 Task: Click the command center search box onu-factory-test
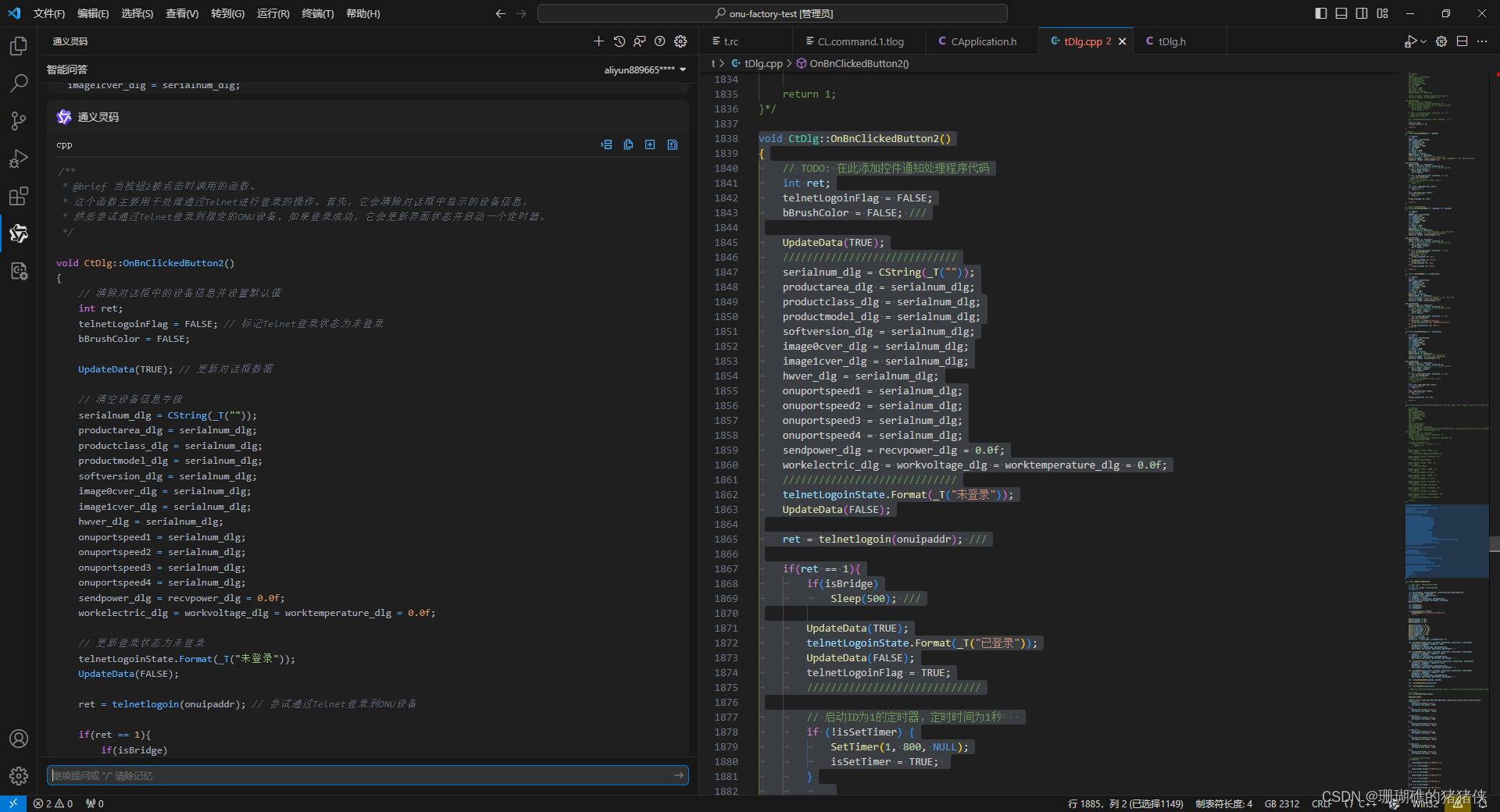(773, 13)
